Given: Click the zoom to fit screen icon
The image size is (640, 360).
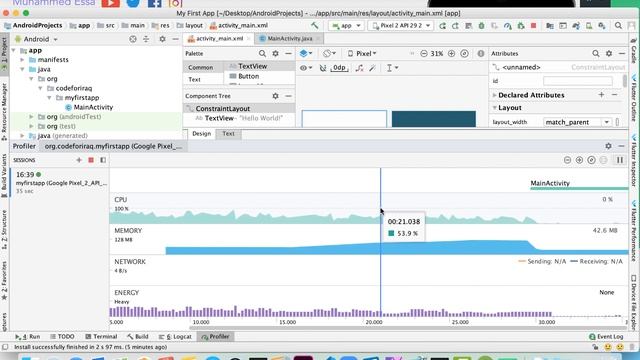Looking at the screenshot, I should click(464, 53).
